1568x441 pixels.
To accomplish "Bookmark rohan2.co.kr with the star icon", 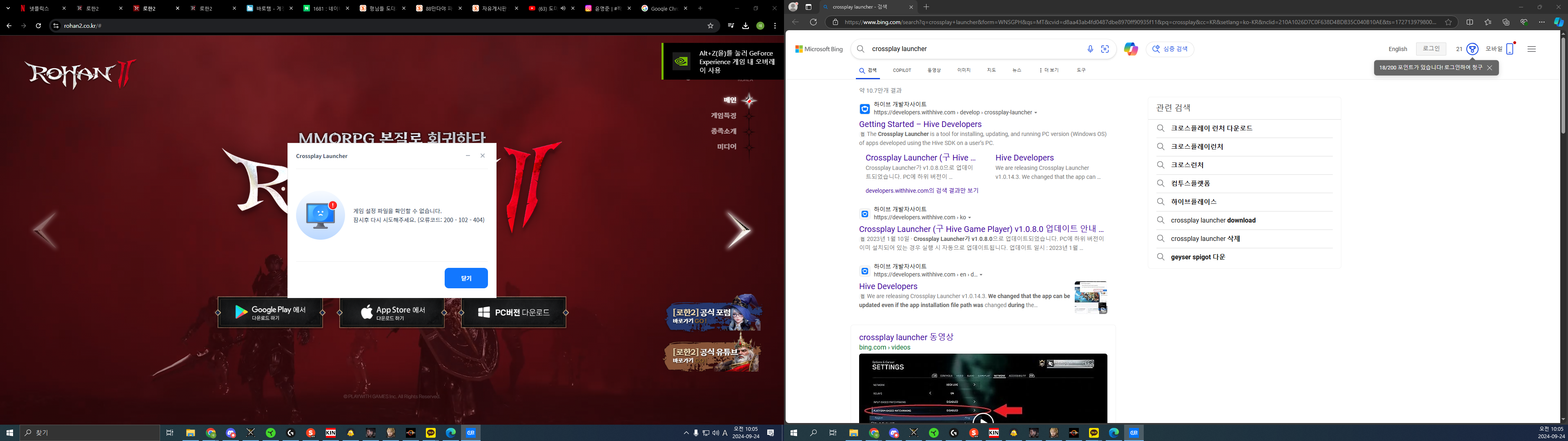I will 710,26.
